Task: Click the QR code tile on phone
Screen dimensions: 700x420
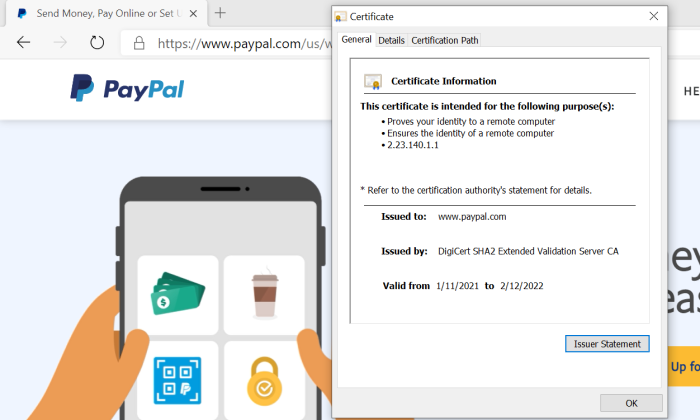Action: tap(178, 380)
